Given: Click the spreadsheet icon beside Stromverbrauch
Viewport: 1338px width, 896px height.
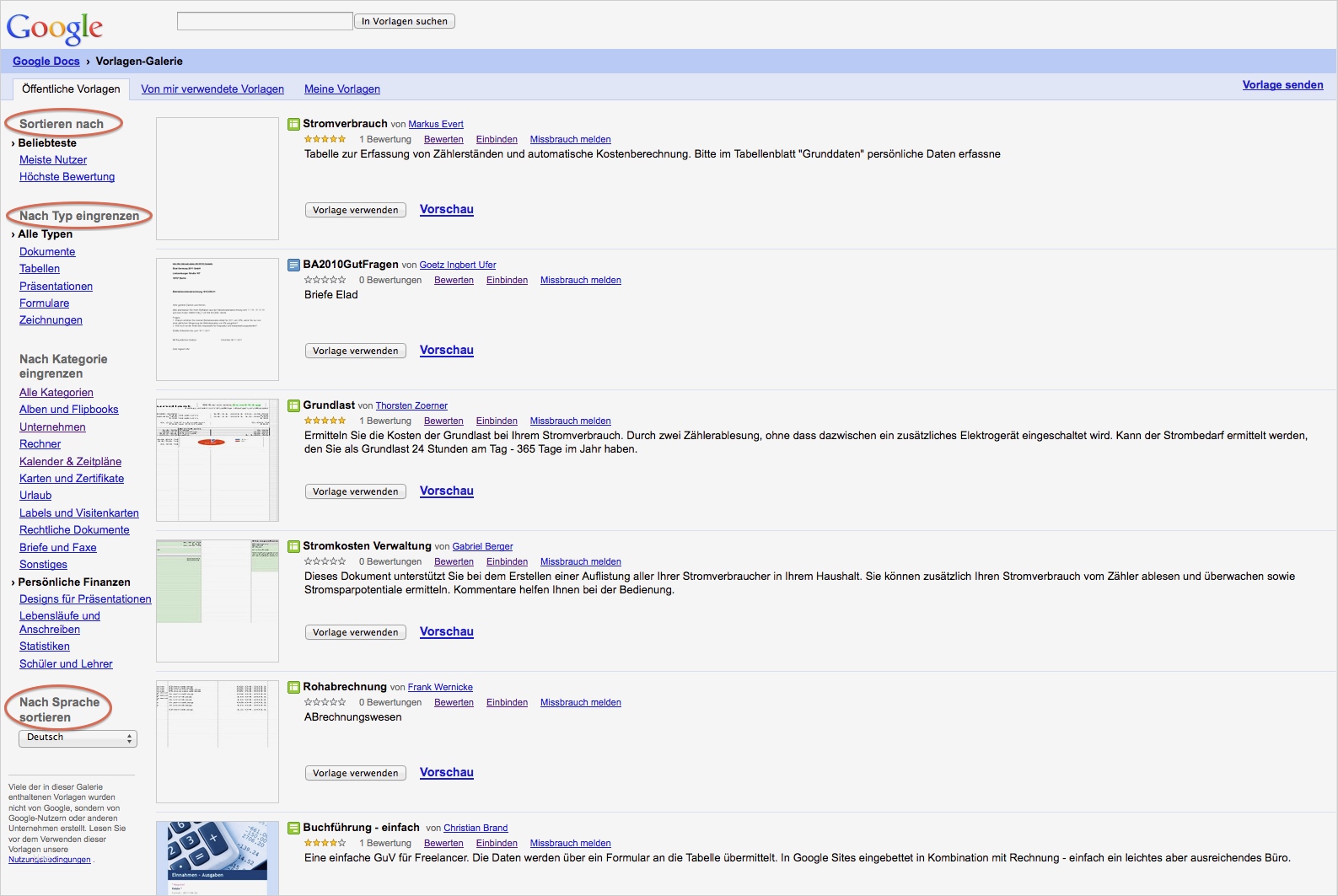Looking at the screenshot, I should tap(293, 124).
